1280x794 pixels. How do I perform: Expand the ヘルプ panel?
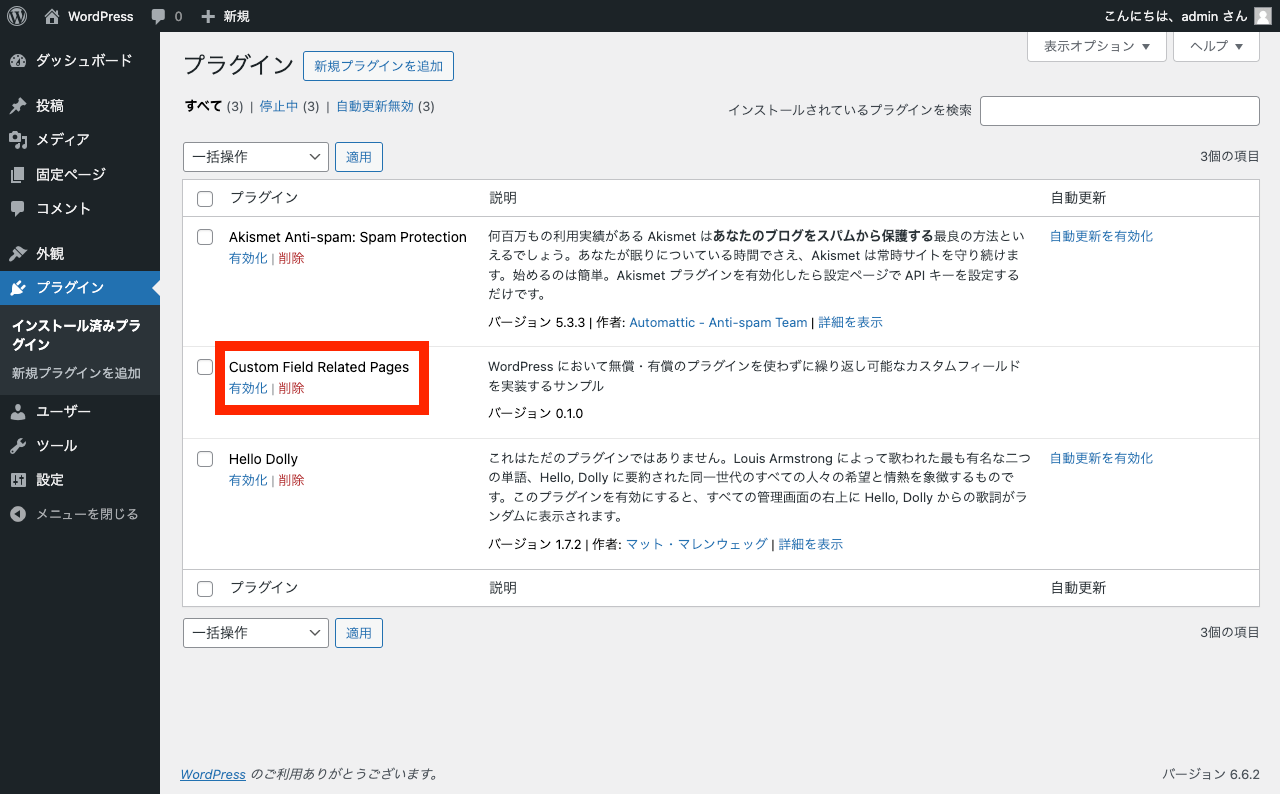[1216, 46]
